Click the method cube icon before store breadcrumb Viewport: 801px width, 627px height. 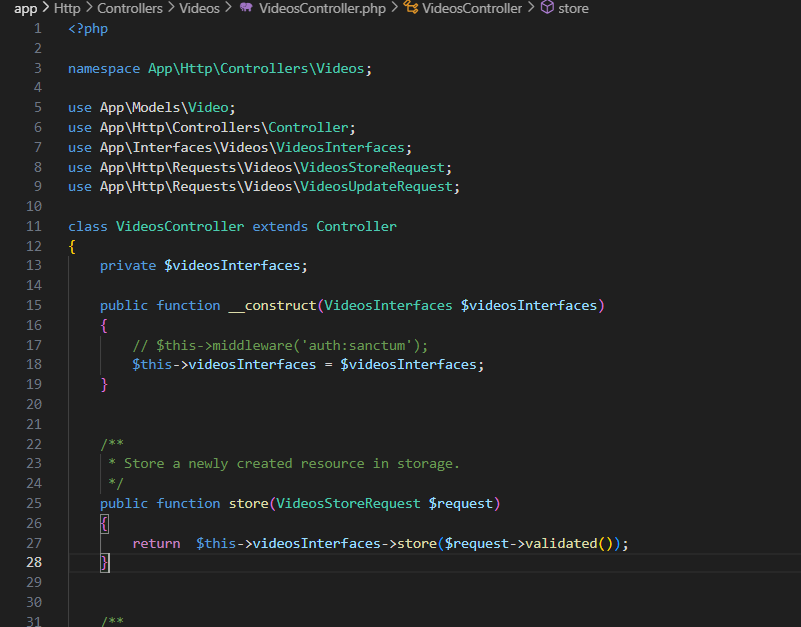coord(547,8)
